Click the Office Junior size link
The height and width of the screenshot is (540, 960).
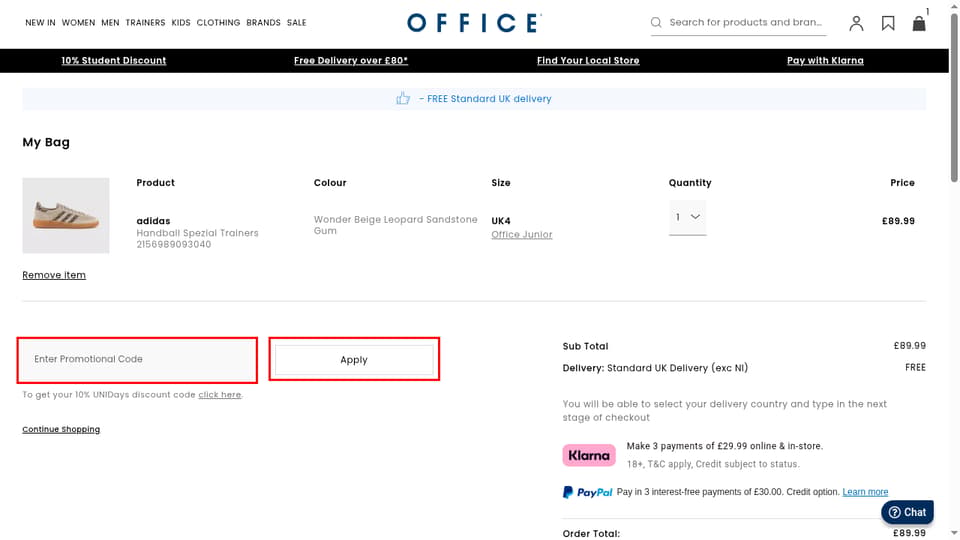[x=522, y=234]
